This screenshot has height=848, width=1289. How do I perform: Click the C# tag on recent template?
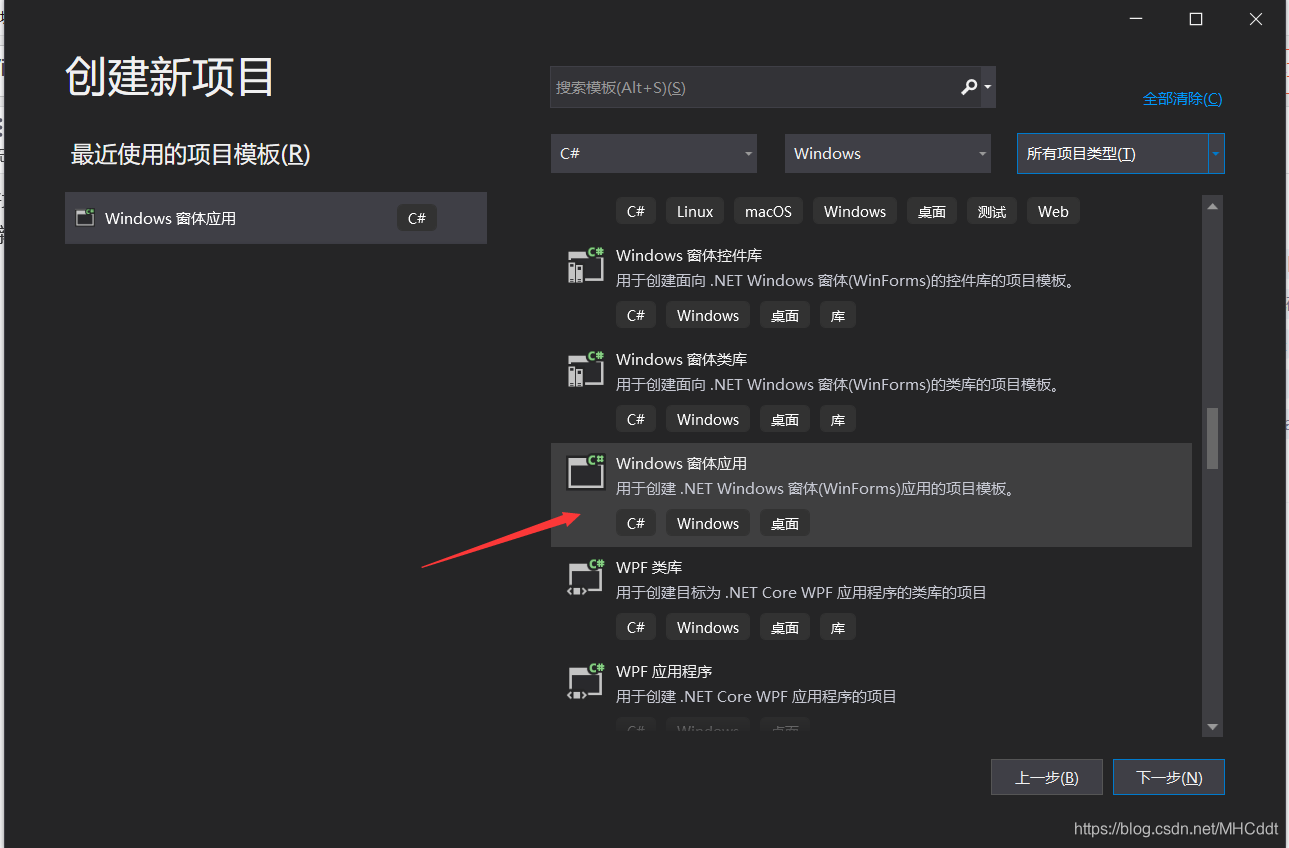[417, 218]
